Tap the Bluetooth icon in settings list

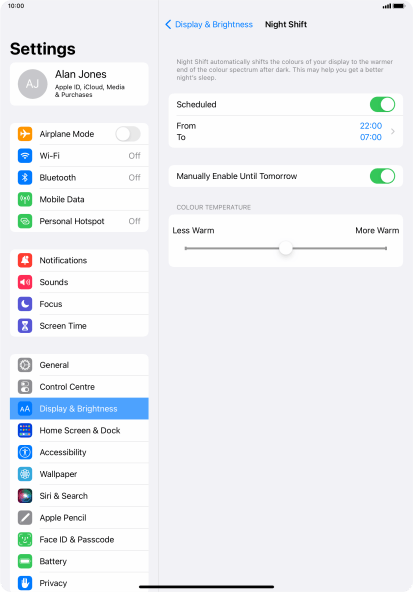[x=25, y=177]
